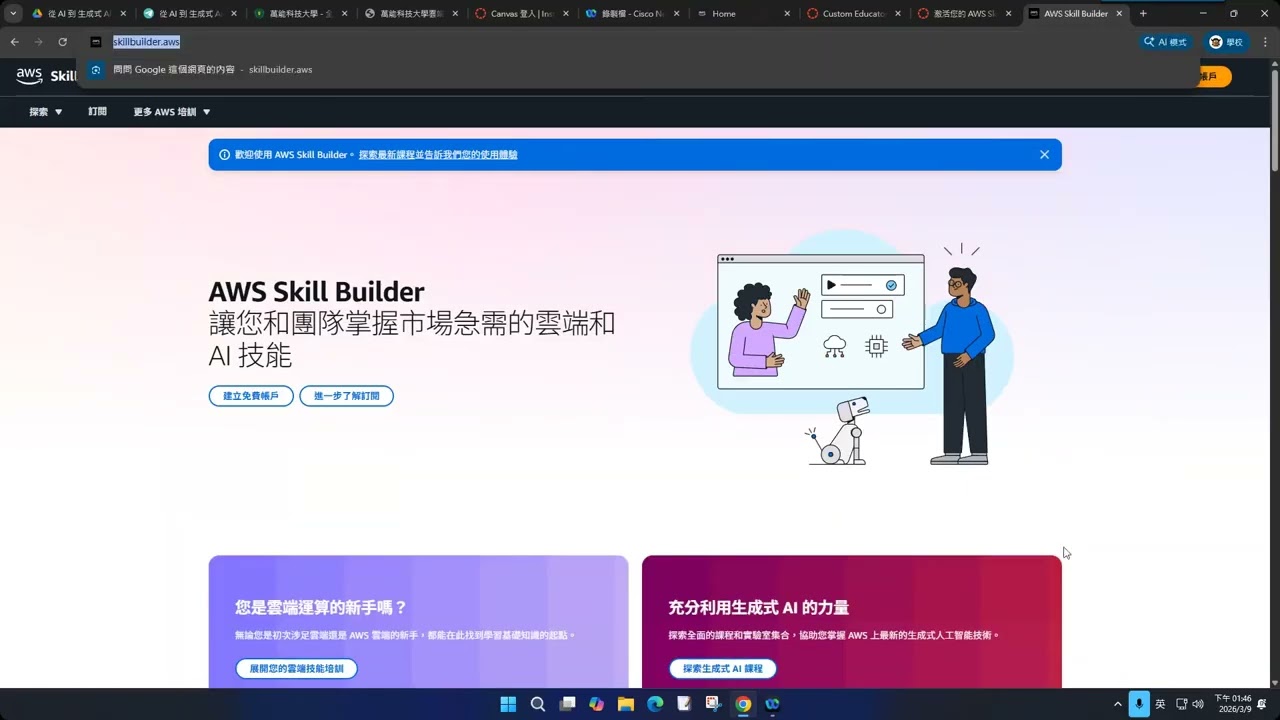Open the notification bell in taskbar
The image size is (1280, 720).
pos(1262,704)
